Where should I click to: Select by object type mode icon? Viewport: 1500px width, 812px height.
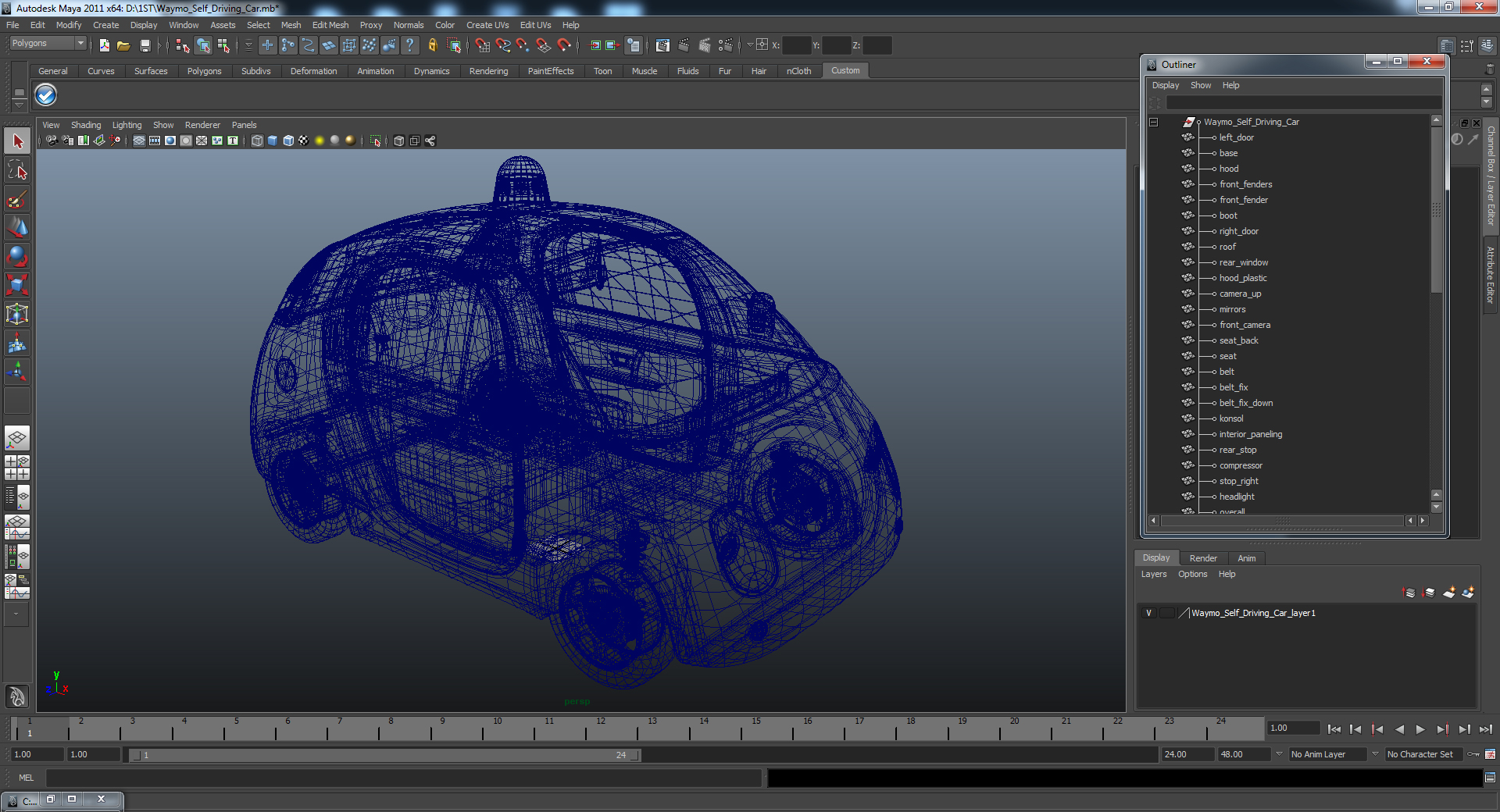(203, 45)
